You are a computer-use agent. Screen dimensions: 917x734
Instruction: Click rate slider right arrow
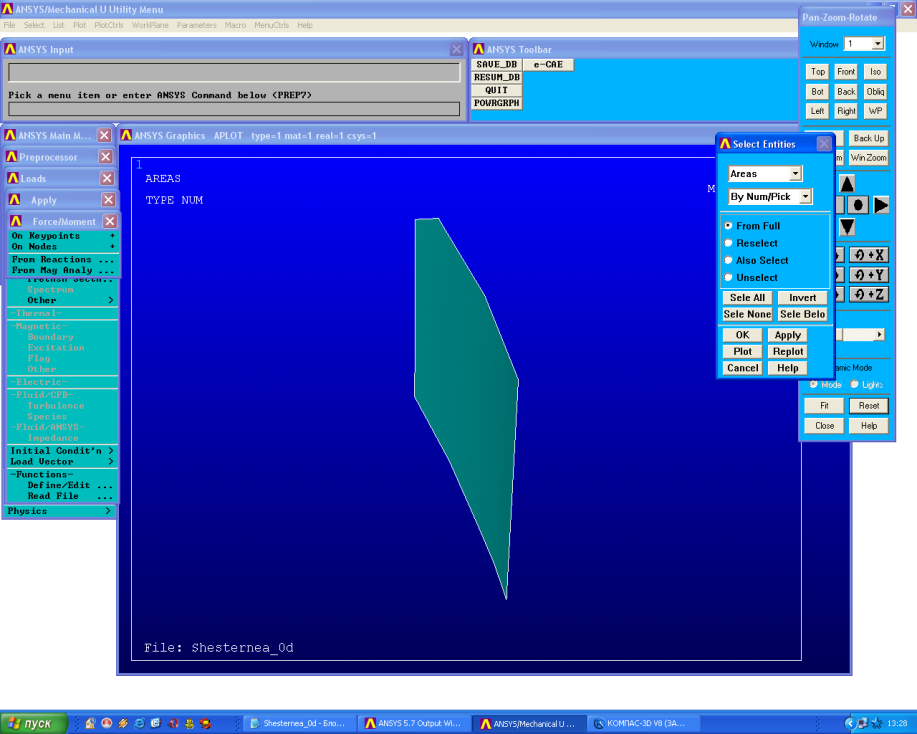tap(879, 335)
